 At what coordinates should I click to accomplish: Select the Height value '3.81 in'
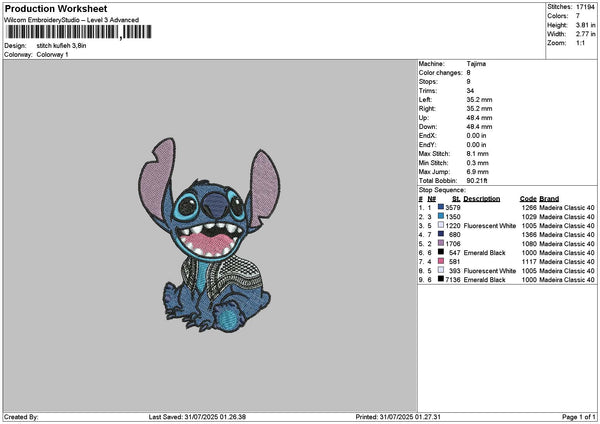(x=585, y=25)
